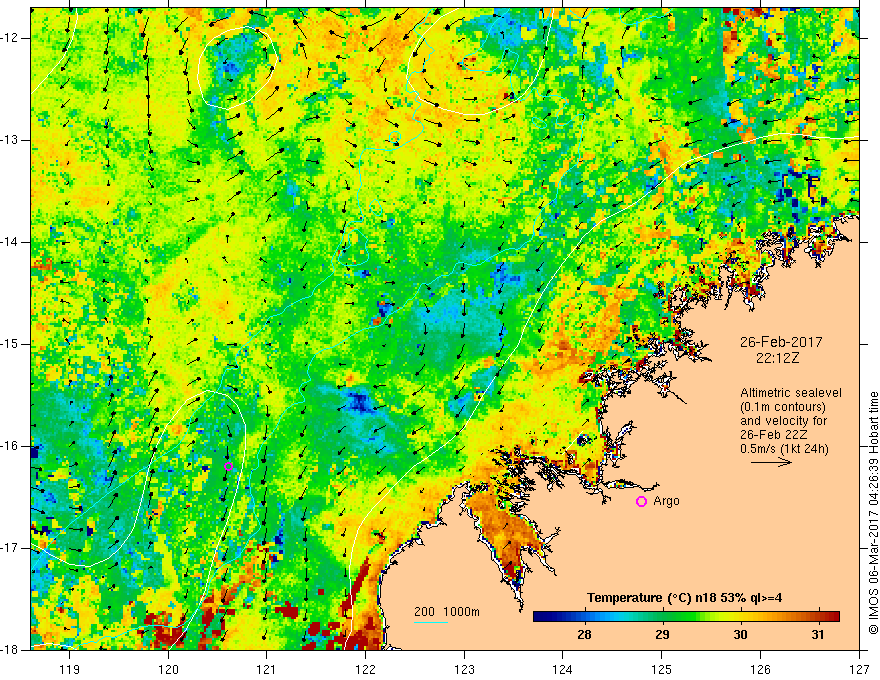Screen dimensions: 880x680
Task: Click the '26-Feb 22Z' legend line
Action: 771,435
